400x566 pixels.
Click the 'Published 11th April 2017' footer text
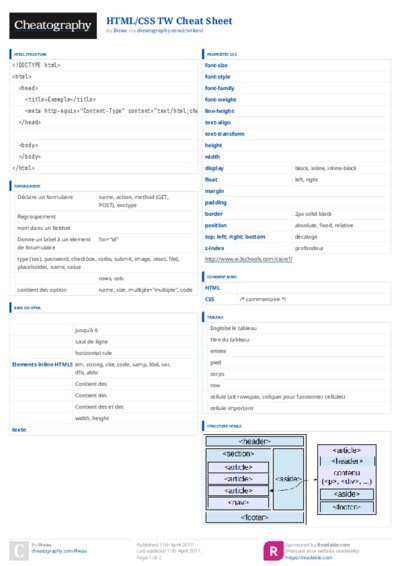pos(165,545)
